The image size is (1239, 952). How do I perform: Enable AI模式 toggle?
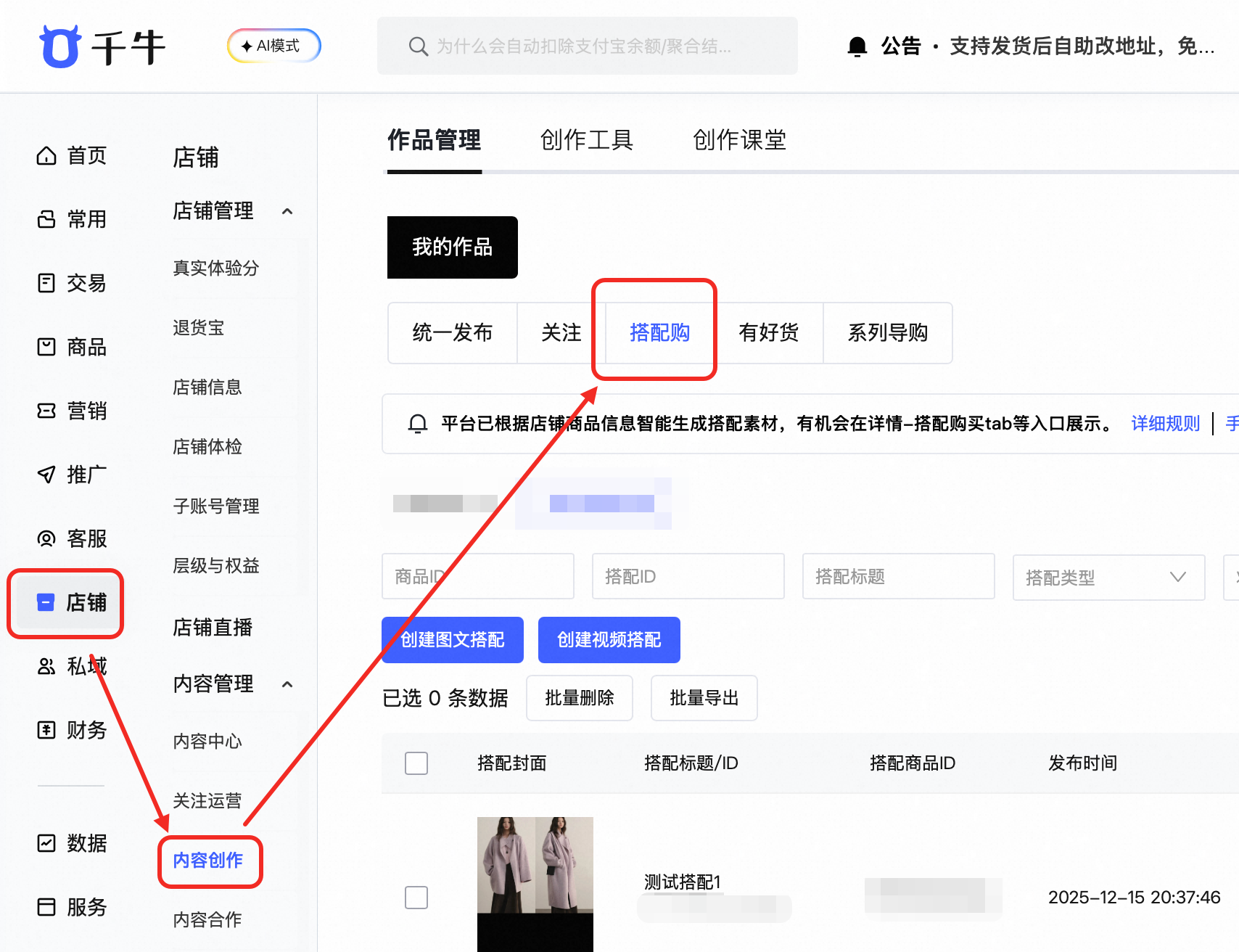tap(273, 45)
